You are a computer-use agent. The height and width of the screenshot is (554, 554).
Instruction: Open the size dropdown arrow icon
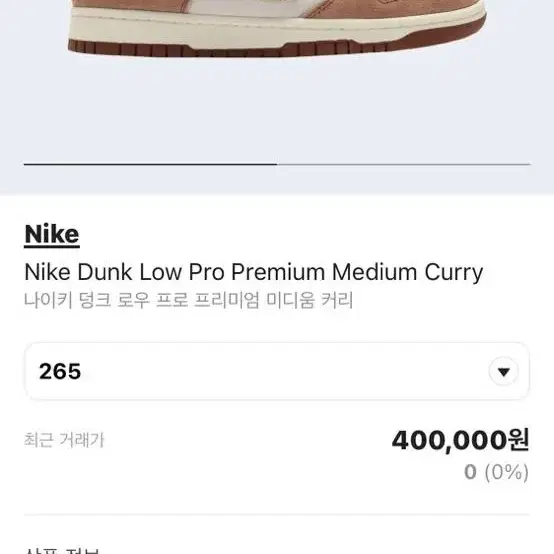[x=503, y=371]
